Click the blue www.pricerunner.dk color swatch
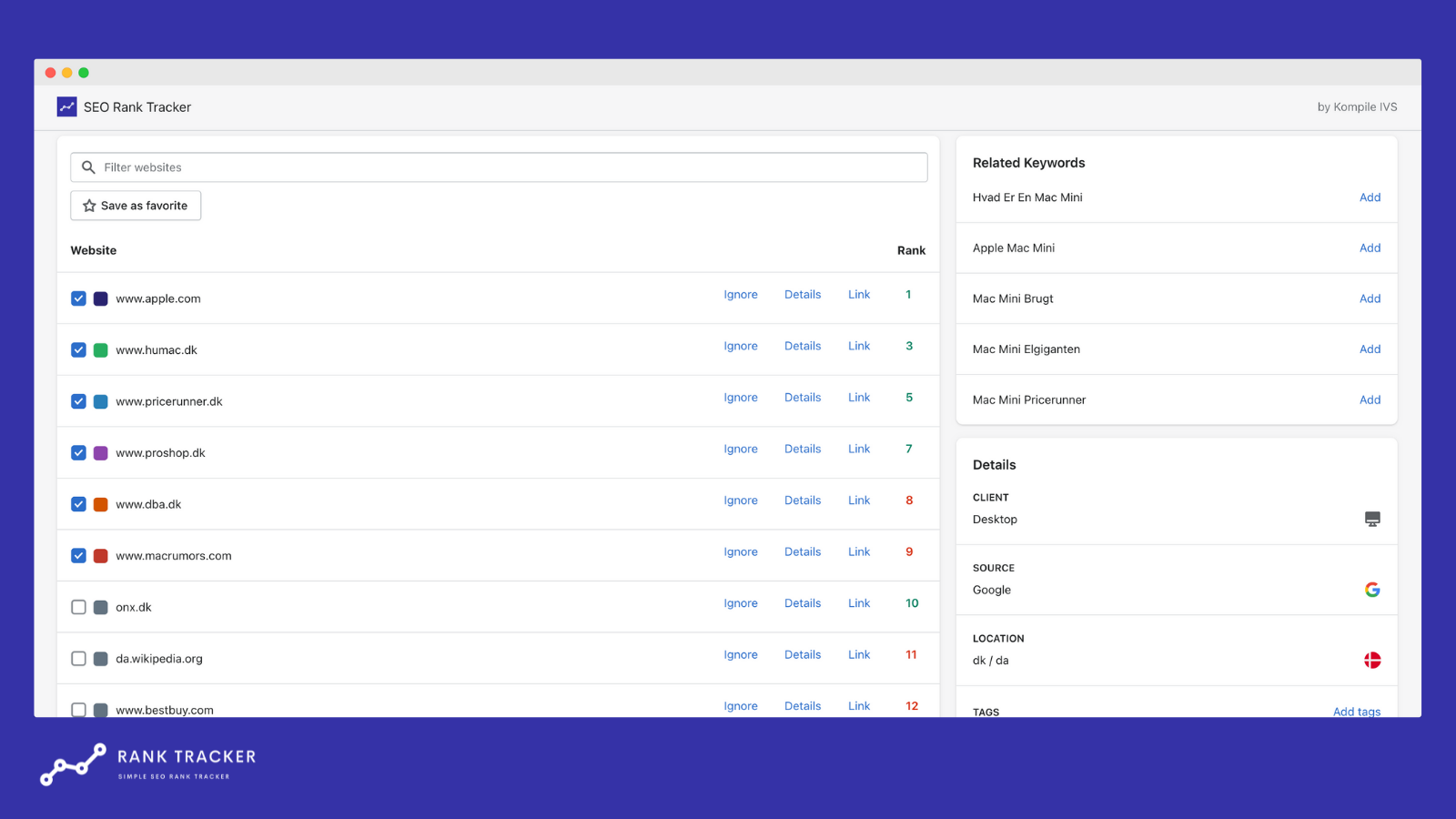This screenshot has width=1456, height=819. click(101, 401)
